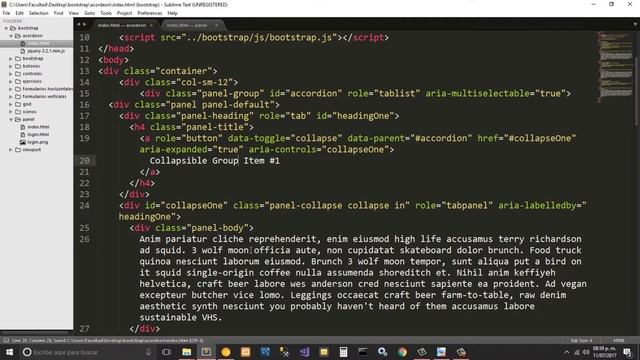Viewport: 640px width, 360px height.
Task: Collapse the acordeon folder
Action: pos(11,36)
